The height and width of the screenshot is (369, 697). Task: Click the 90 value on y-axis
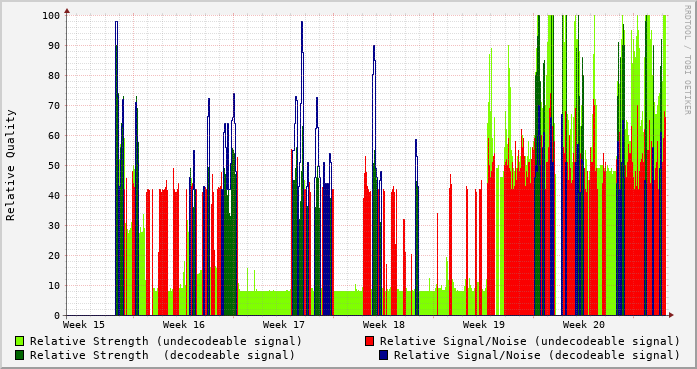click(54, 45)
